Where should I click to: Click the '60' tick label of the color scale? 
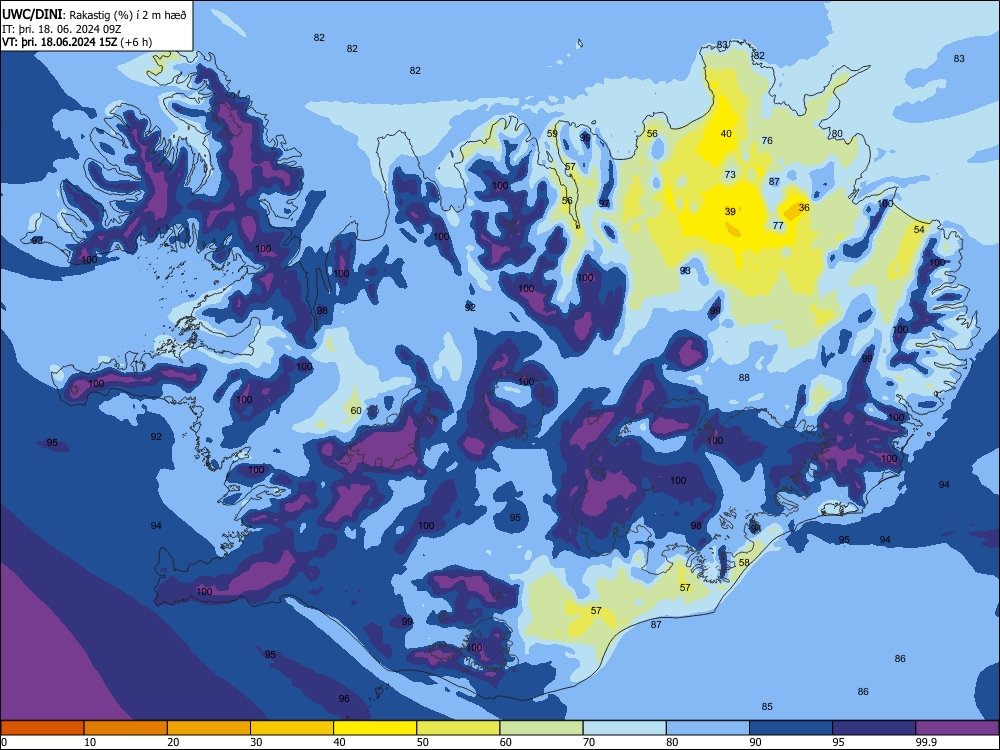pos(506,742)
